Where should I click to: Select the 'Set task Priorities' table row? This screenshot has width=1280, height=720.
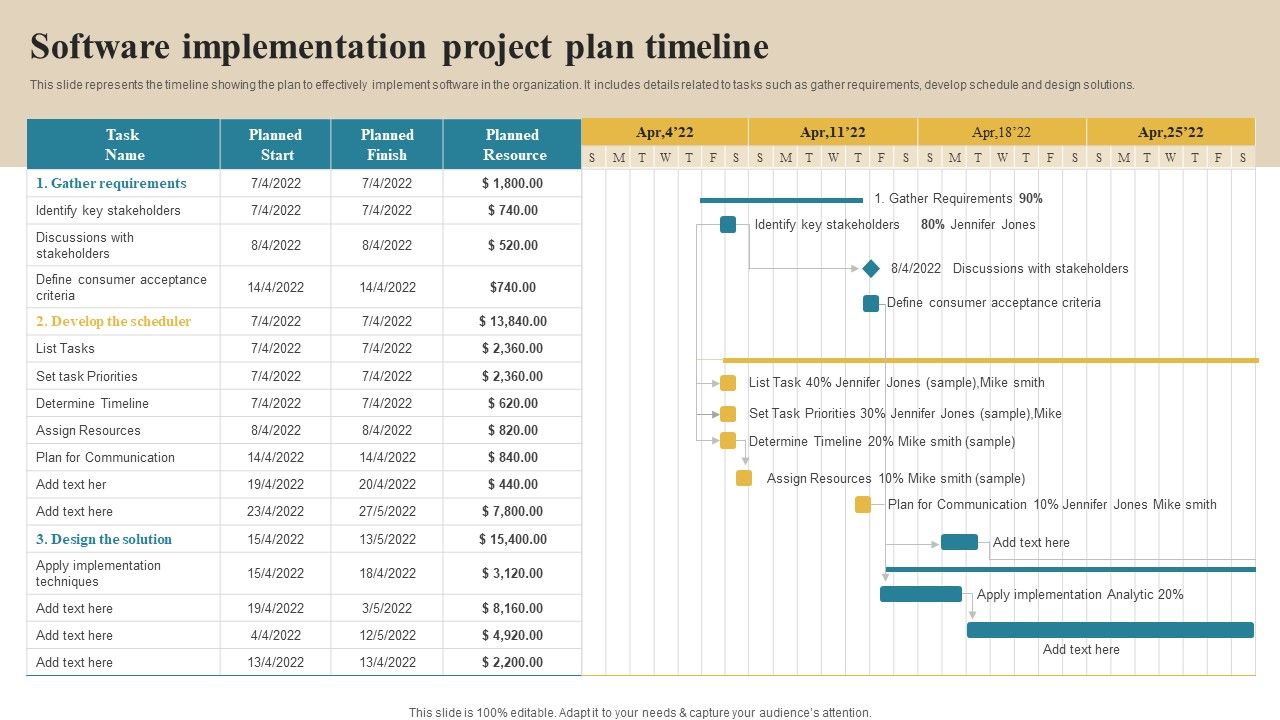(x=304, y=376)
